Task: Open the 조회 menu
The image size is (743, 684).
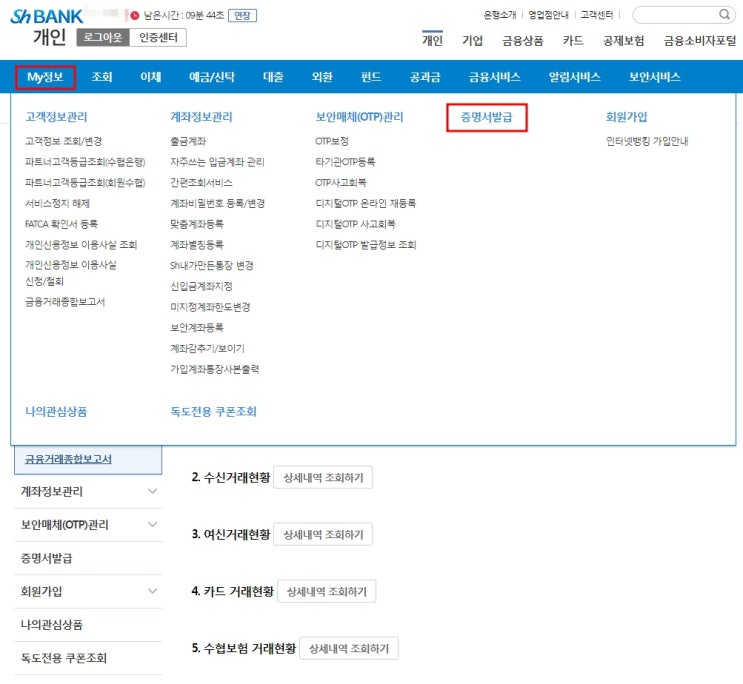Action: click(x=102, y=77)
